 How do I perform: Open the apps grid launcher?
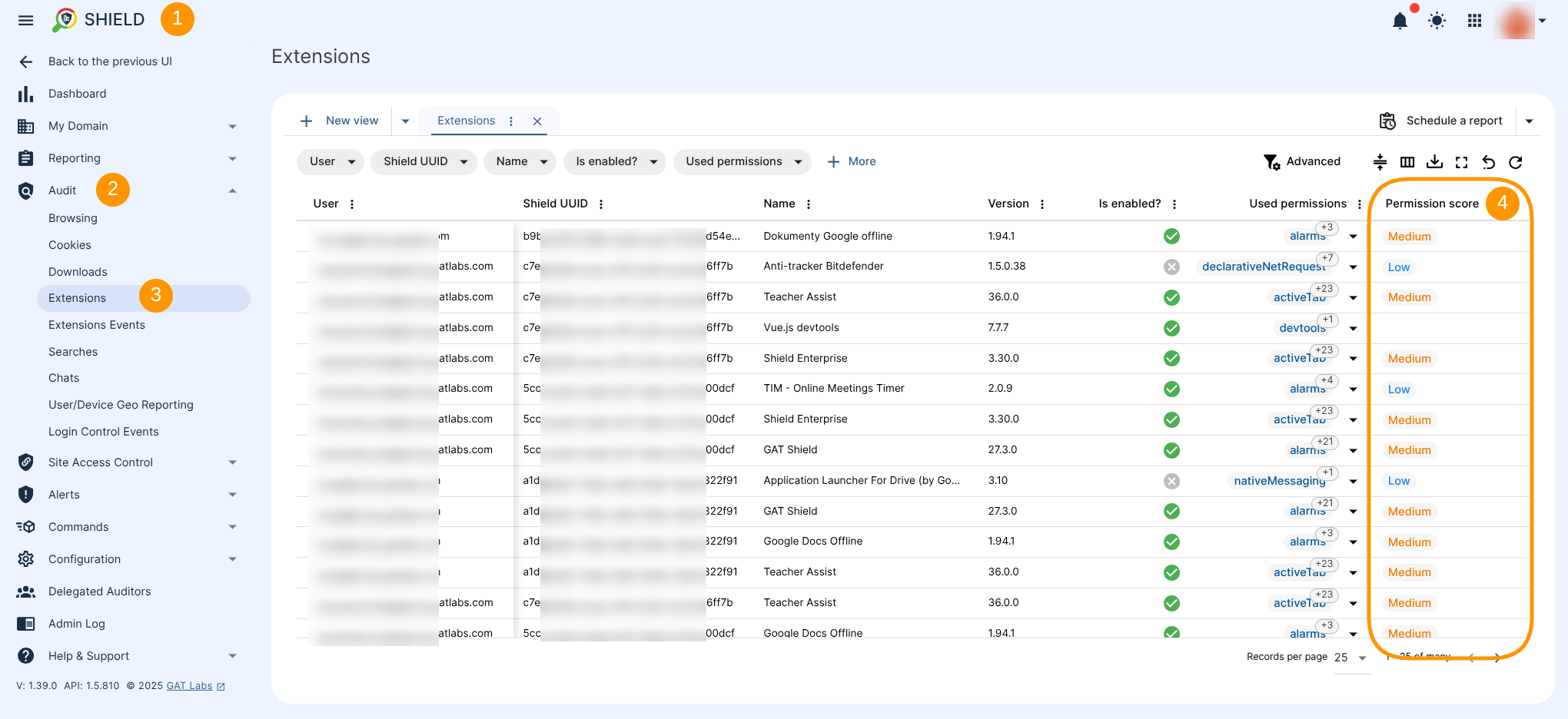pos(1474,21)
